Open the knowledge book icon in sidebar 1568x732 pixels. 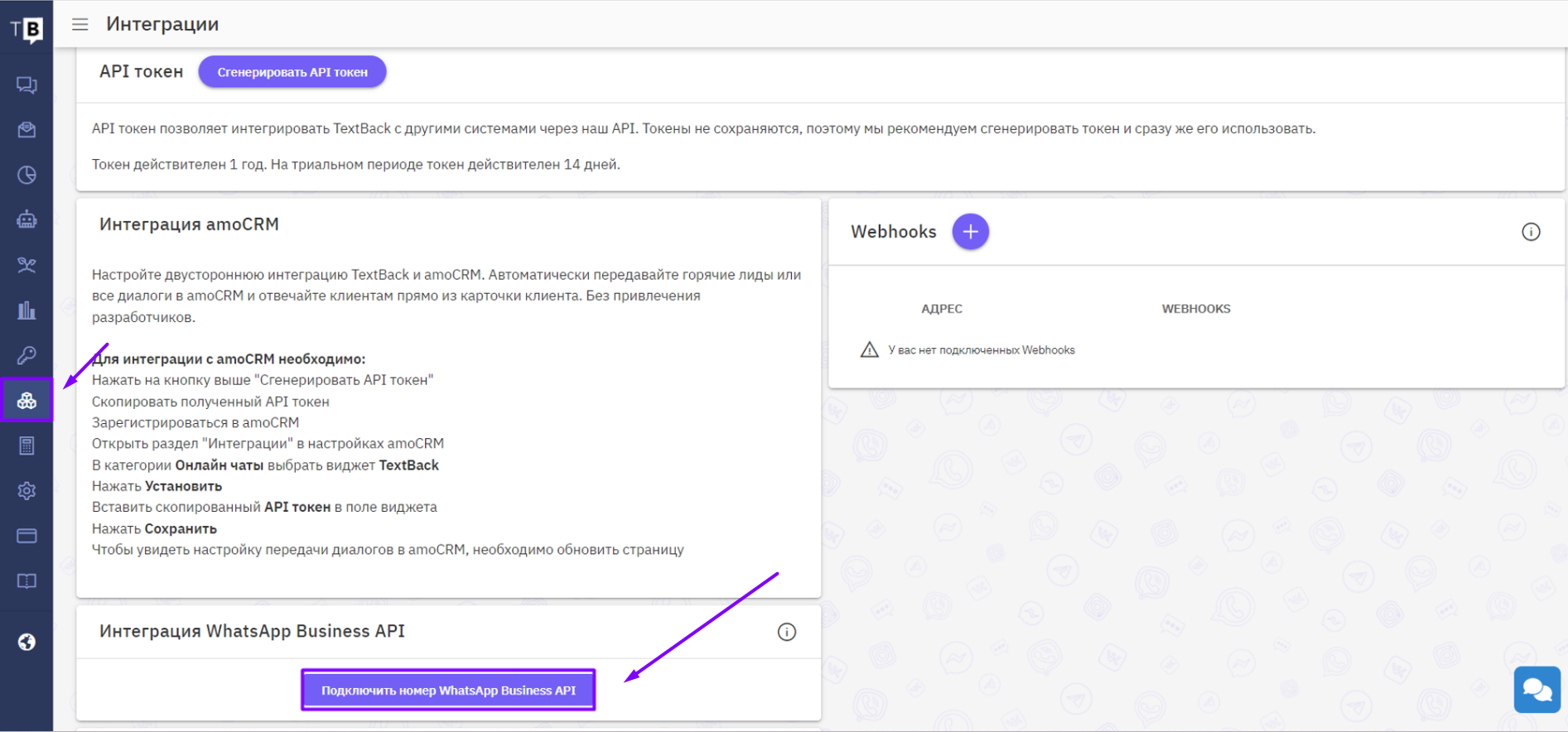point(27,581)
